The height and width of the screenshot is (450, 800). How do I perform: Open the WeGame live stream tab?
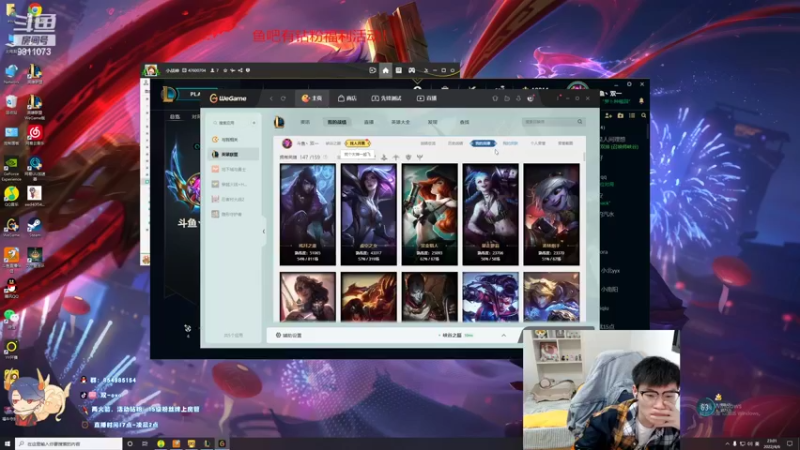pyautogui.click(x=427, y=98)
